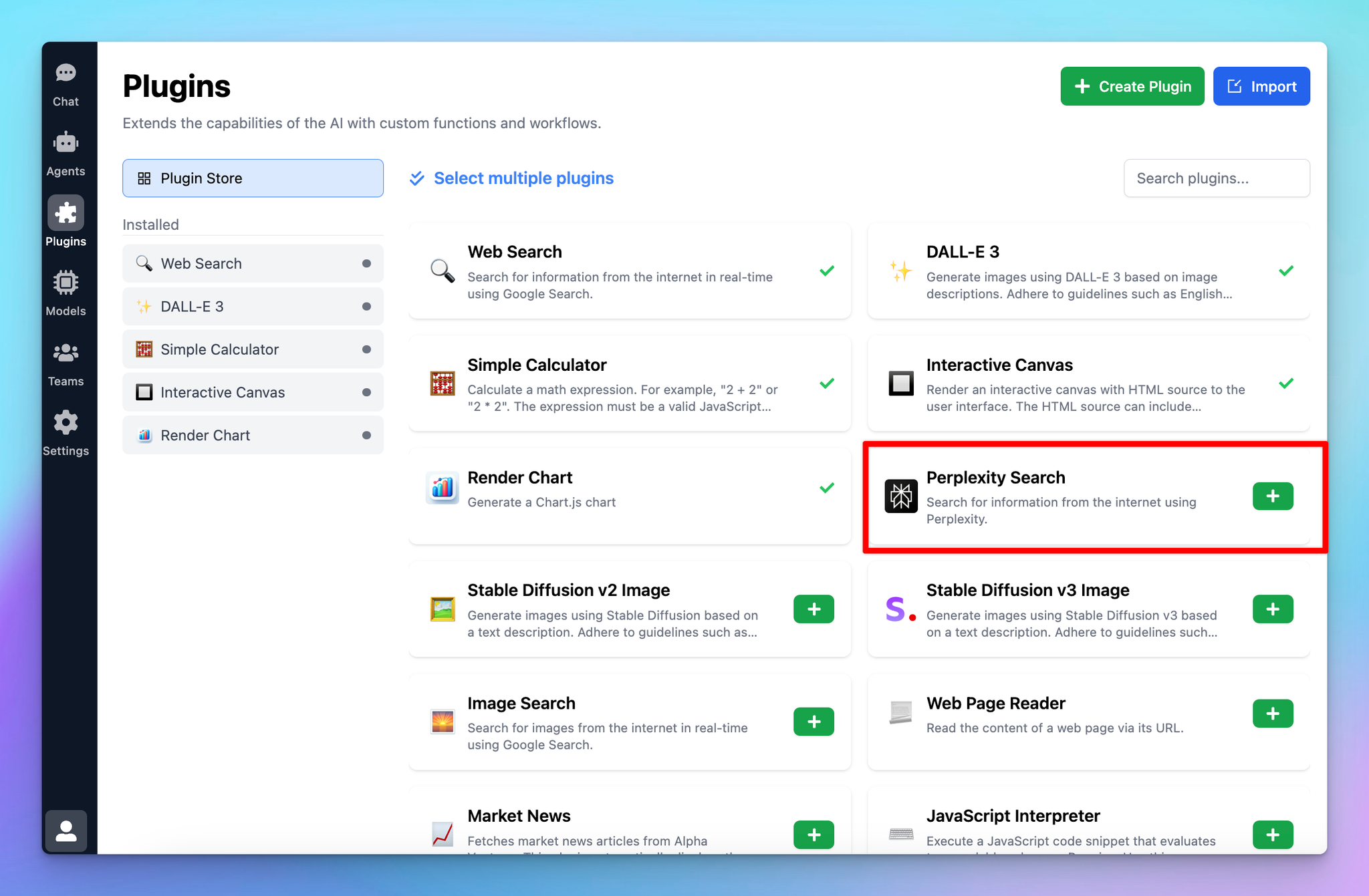The height and width of the screenshot is (896, 1369).
Task: Click Simple Calculator installed checkmark
Action: (827, 384)
